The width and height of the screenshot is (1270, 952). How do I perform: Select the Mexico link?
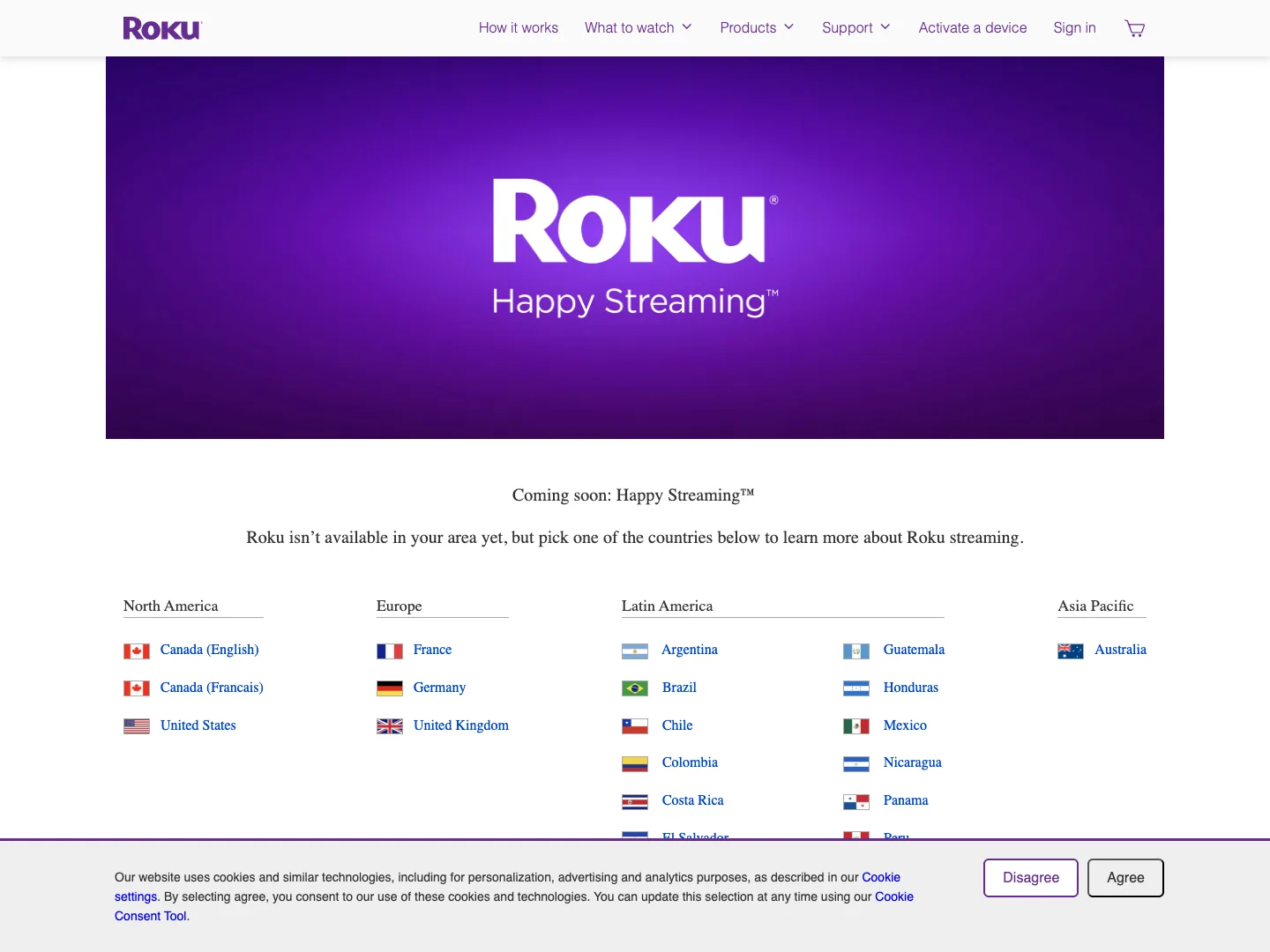pos(905,725)
